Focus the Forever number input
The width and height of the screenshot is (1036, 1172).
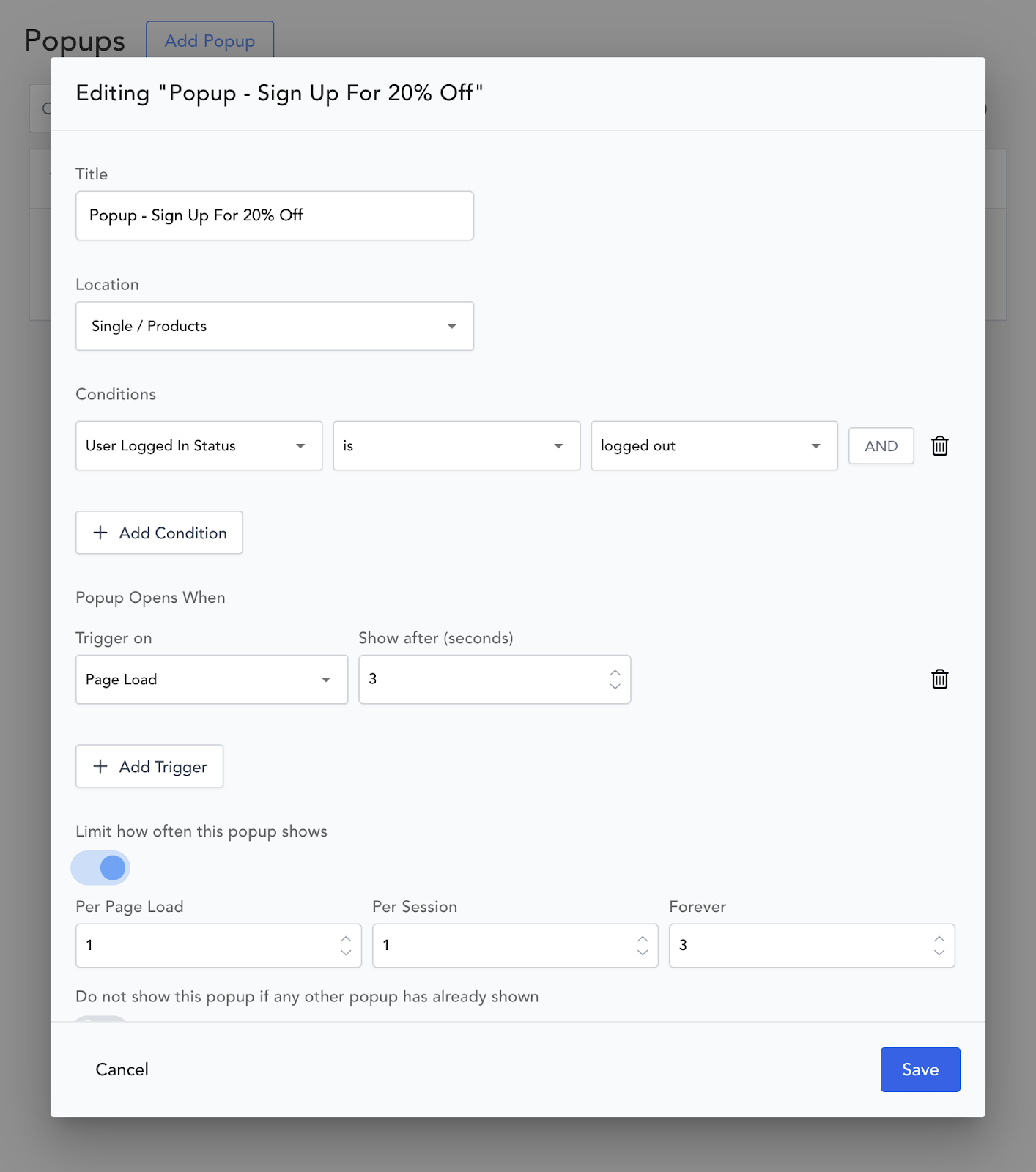[799, 946]
